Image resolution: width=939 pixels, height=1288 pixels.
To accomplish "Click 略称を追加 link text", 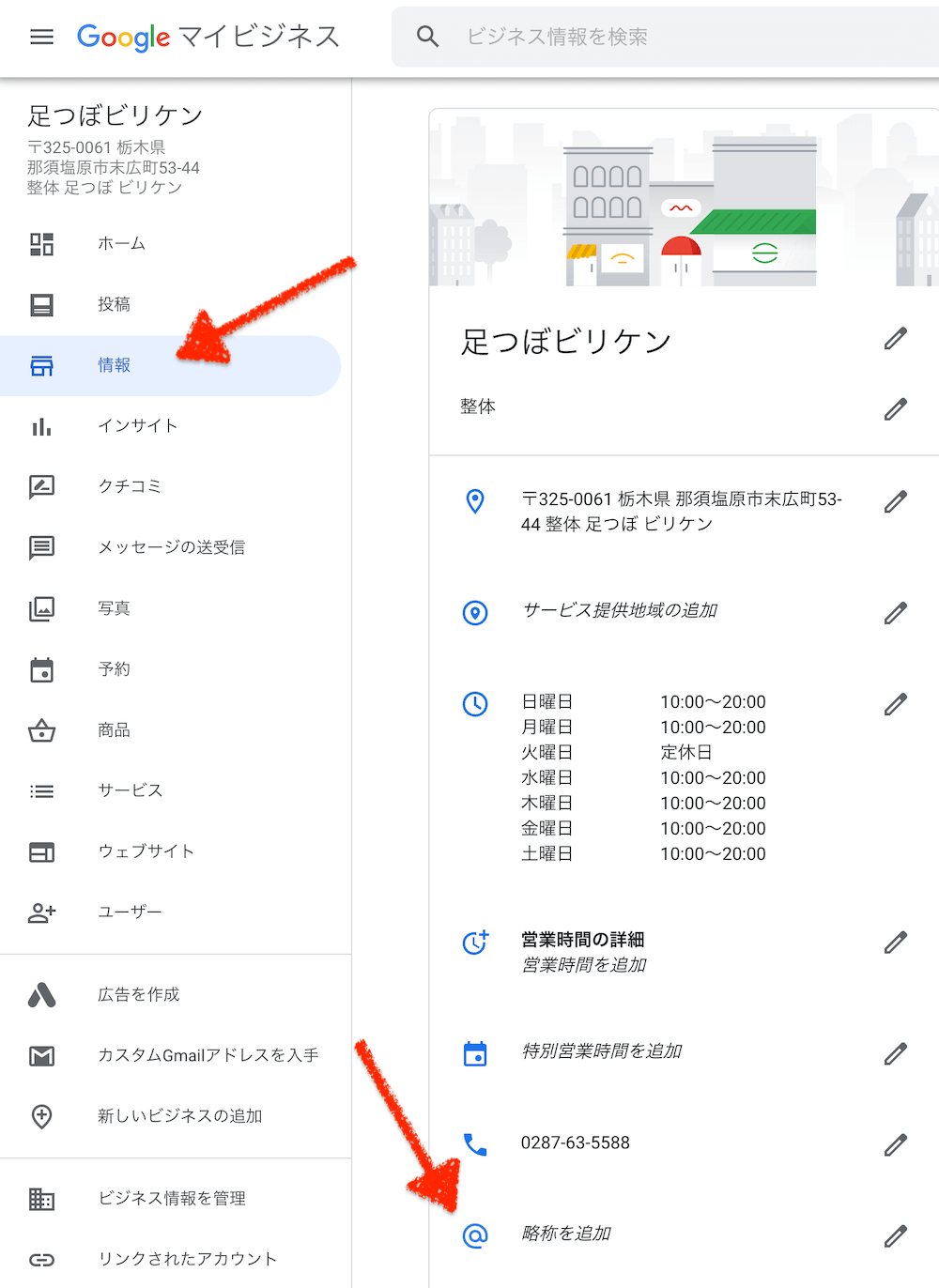I will click(566, 1233).
